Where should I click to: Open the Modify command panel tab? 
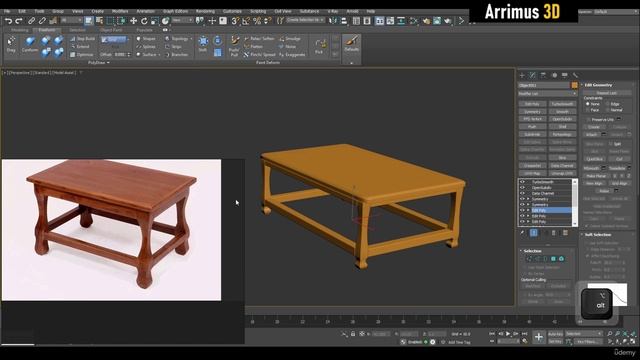(533, 75)
